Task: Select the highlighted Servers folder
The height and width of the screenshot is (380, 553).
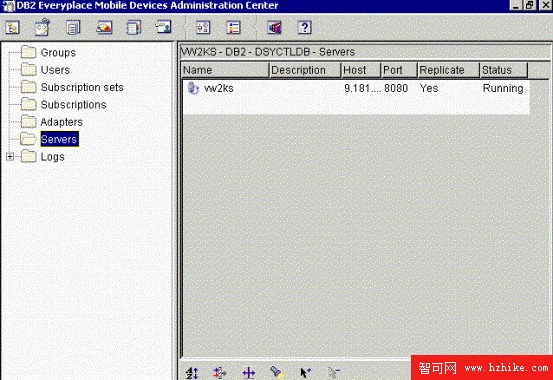Action: point(59,139)
